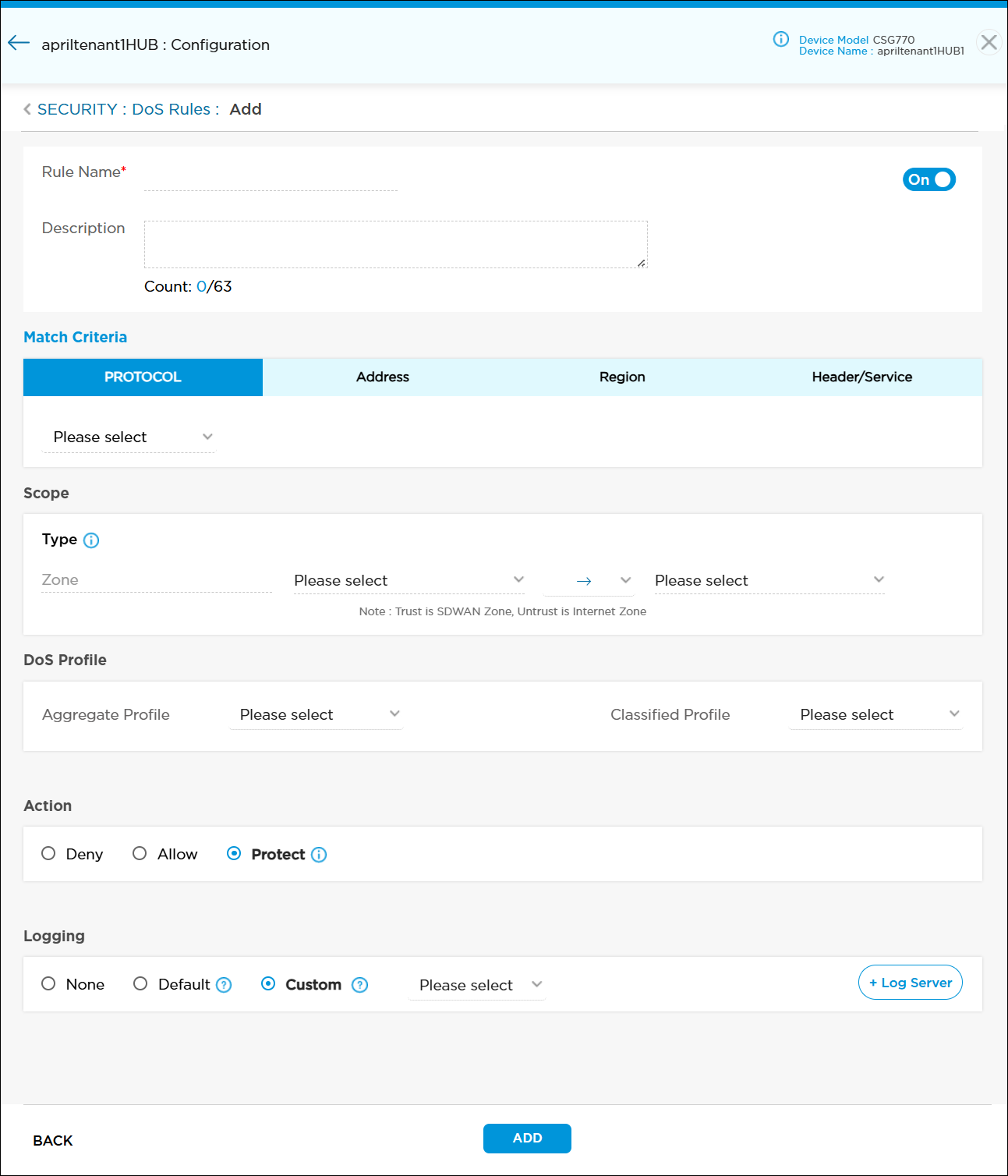This screenshot has height=1176, width=1008.
Task: Open the info icon next to Scope Type
Action: 91,540
